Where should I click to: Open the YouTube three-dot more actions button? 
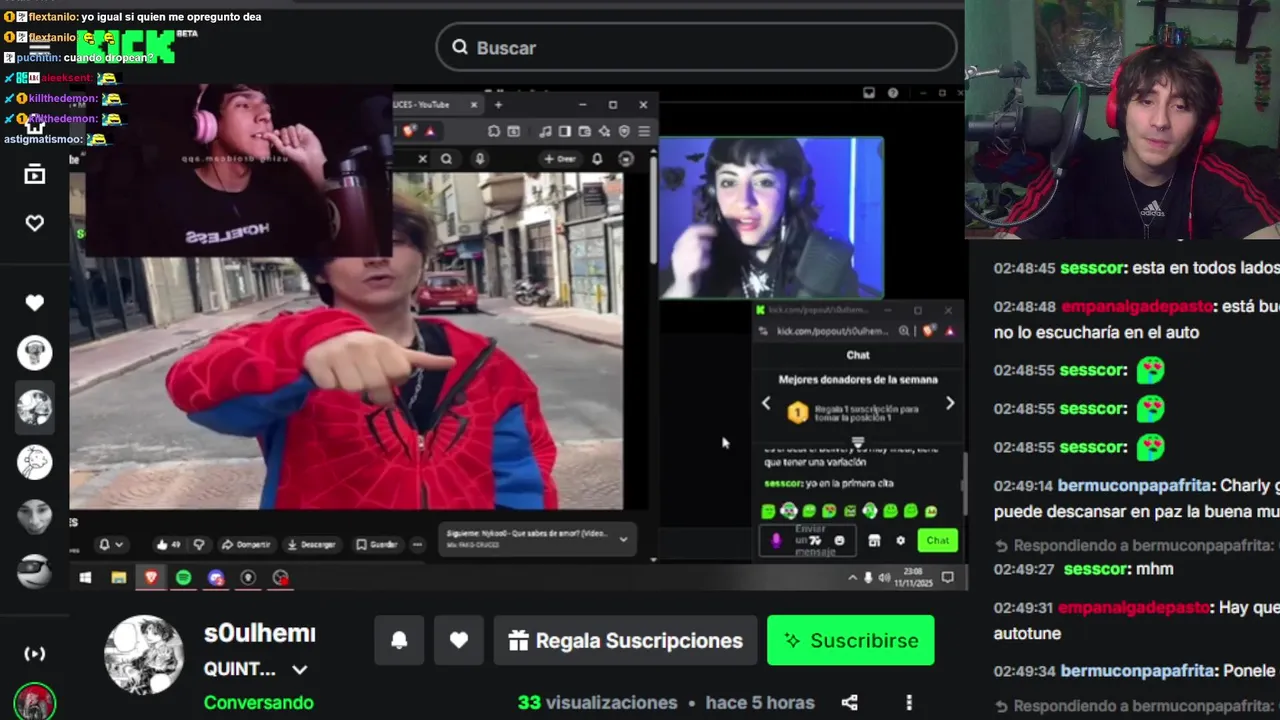[418, 544]
